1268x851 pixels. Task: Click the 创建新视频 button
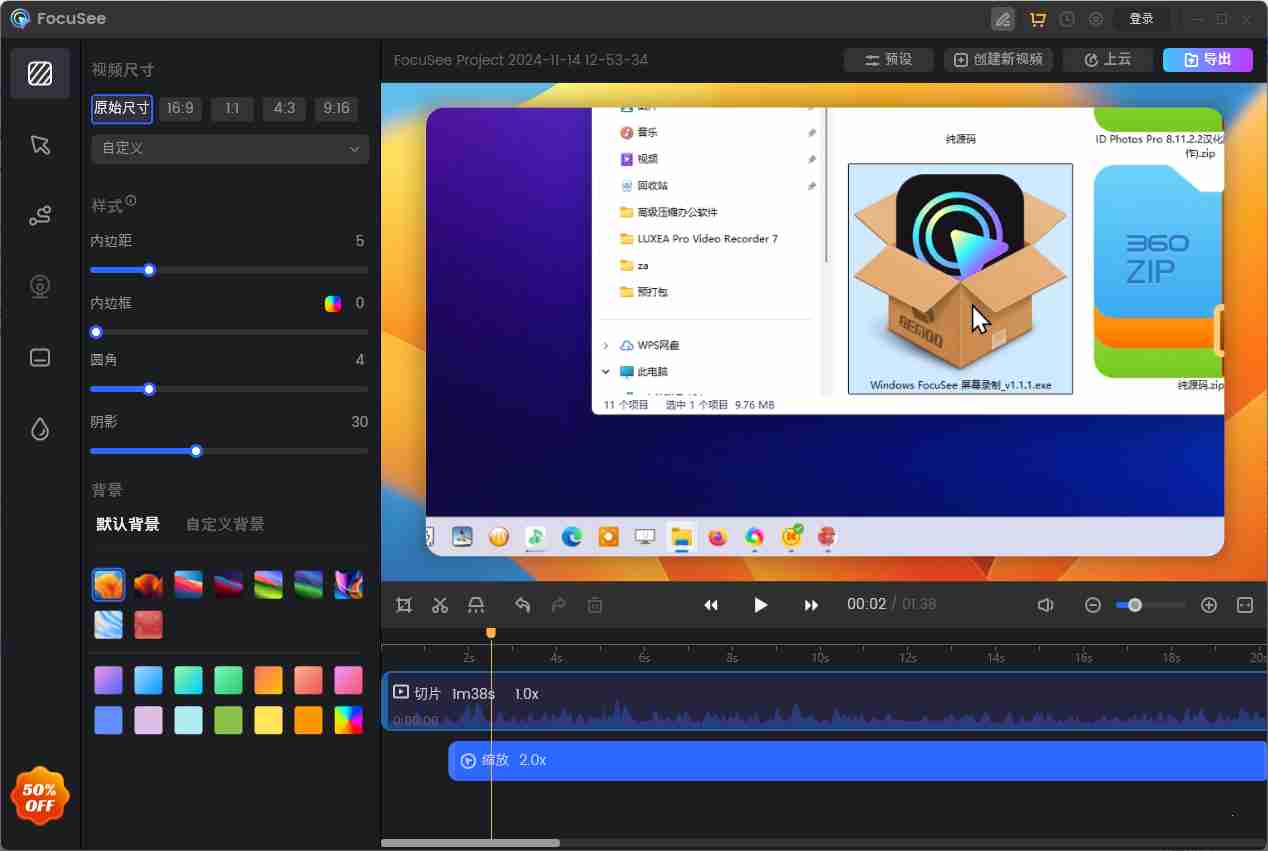coord(998,60)
